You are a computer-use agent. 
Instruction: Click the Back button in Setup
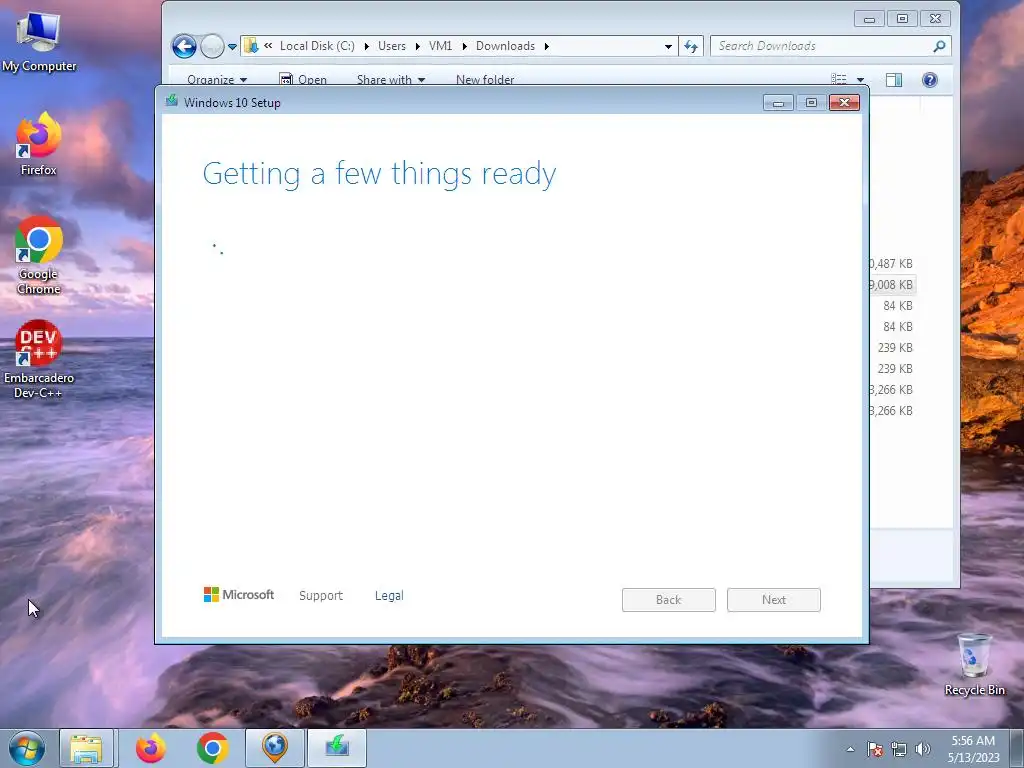(x=669, y=600)
